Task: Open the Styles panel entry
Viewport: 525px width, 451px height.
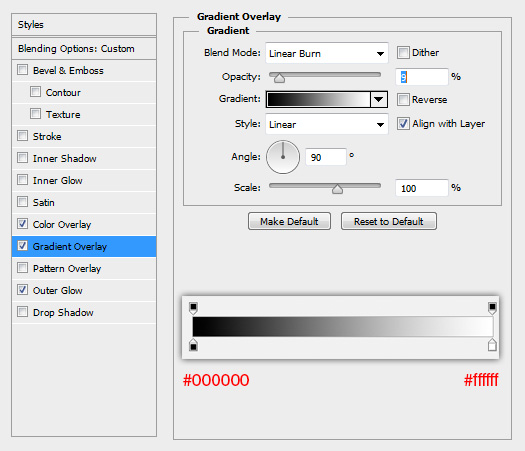Action: [84, 24]
